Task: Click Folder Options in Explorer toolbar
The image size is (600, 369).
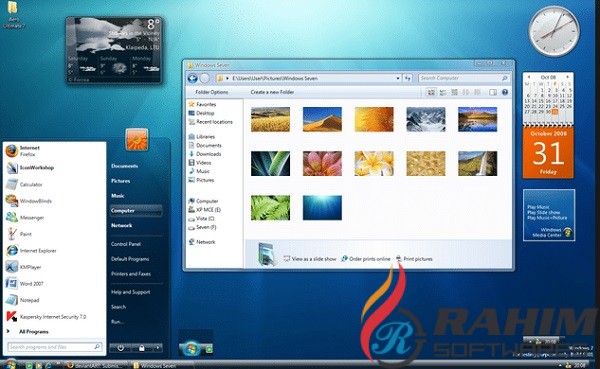Action: coord(212,92)
